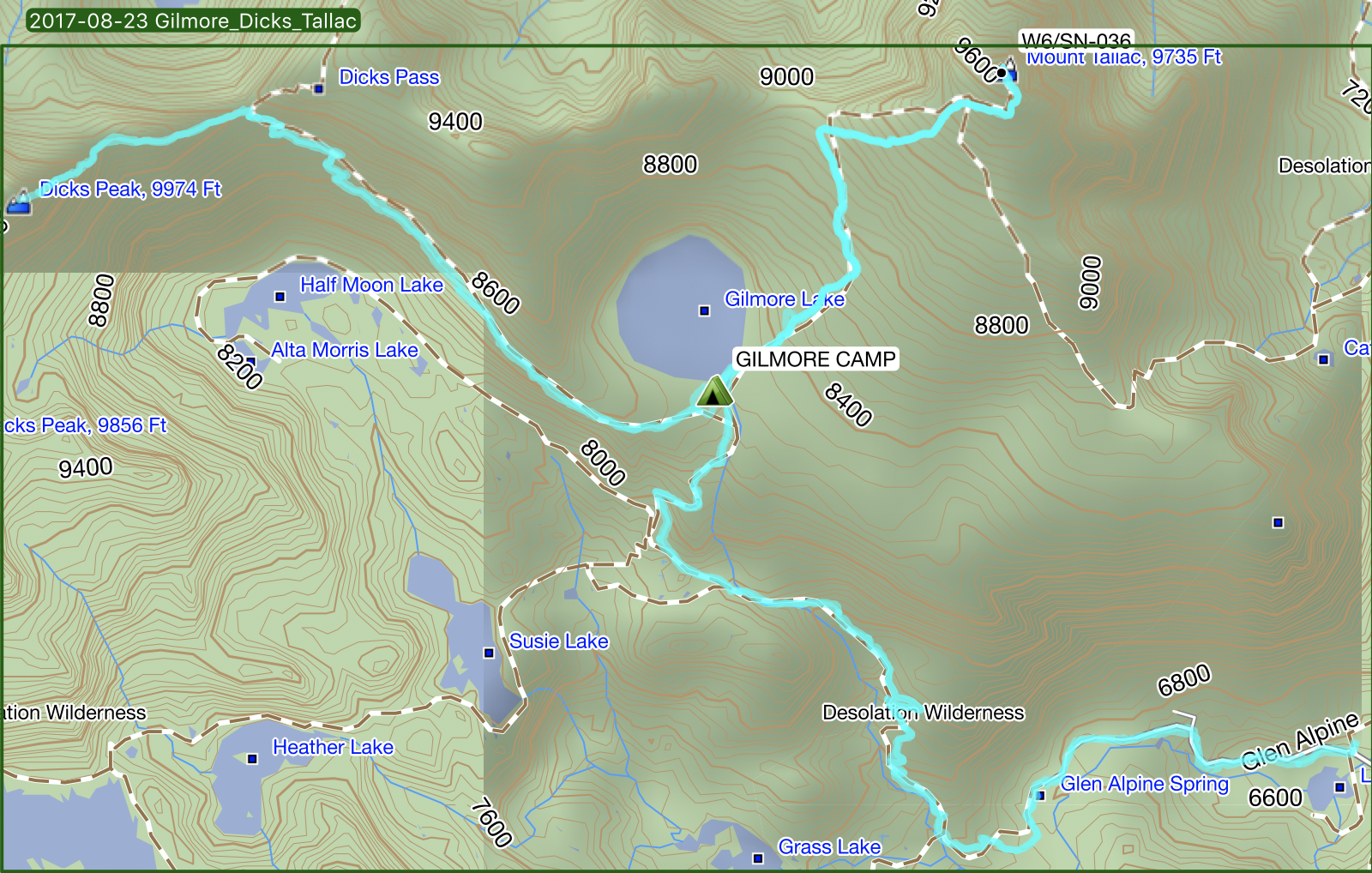This screenshot has height=873, width=1372.
Task: Click the track title 2017-08-23 Gilmore_Dicks_Tallac
Action: [x=193, y=21]
